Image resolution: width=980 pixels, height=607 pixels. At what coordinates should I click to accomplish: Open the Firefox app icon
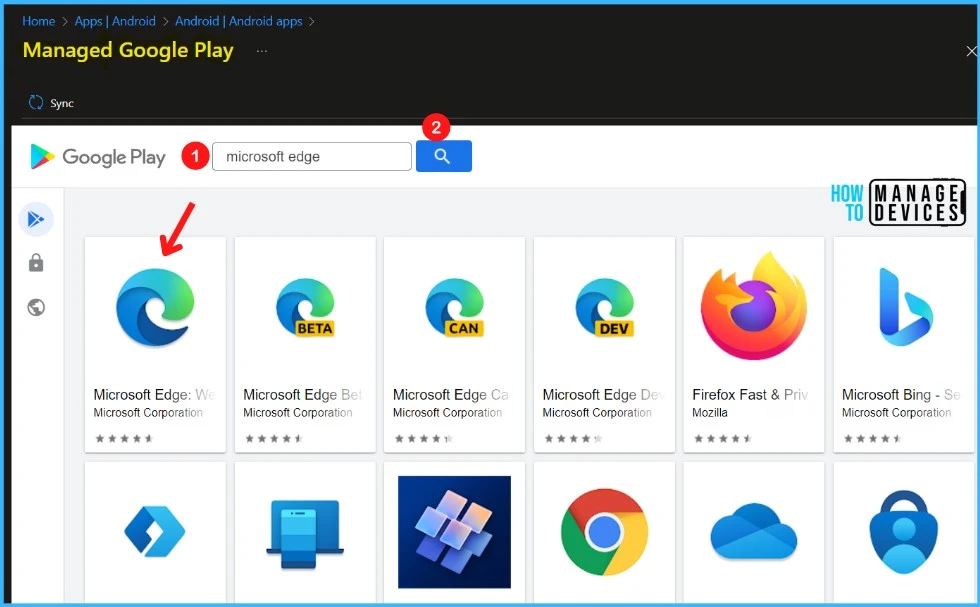[754, 306]
